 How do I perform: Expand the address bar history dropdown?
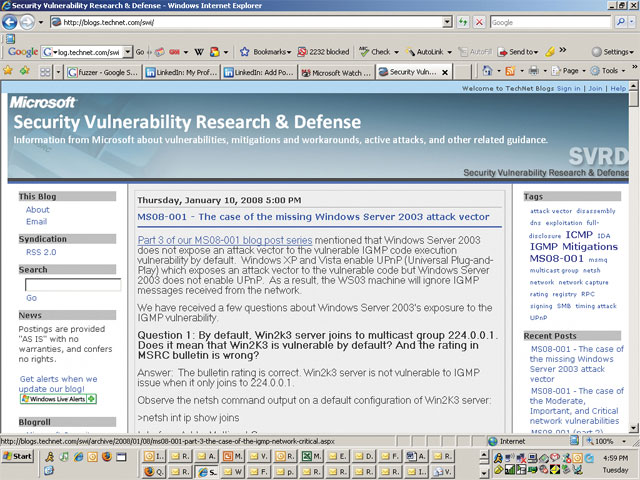447,22
